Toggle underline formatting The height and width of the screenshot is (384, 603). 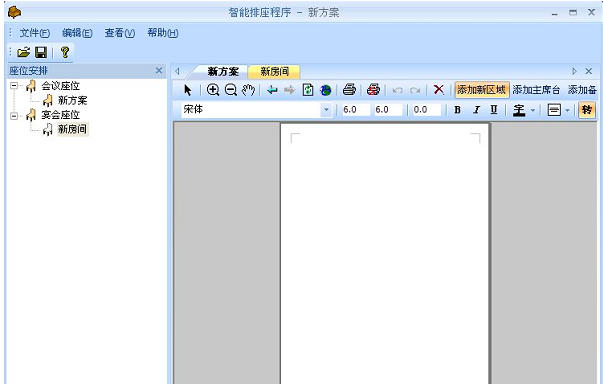click(x=494, y=110)
